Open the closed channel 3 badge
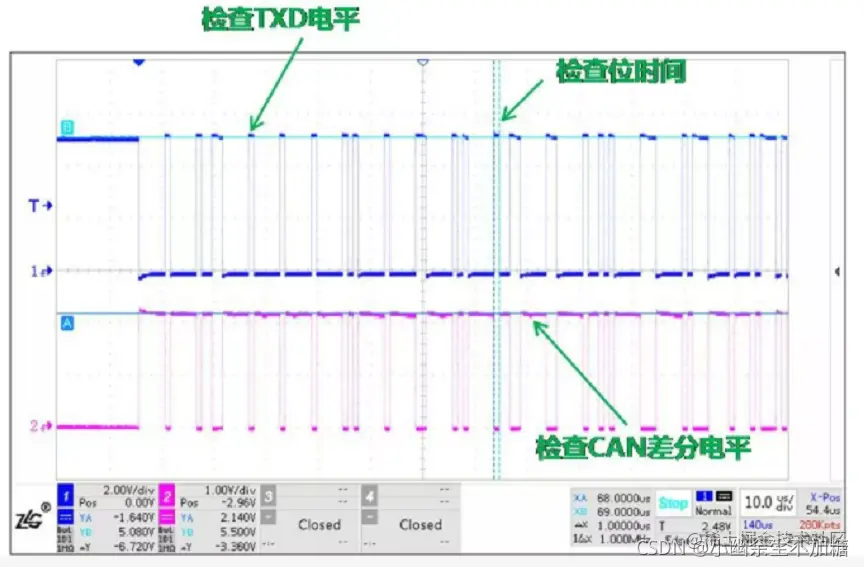This screenshot has width=864, height=567. [268, 496]
